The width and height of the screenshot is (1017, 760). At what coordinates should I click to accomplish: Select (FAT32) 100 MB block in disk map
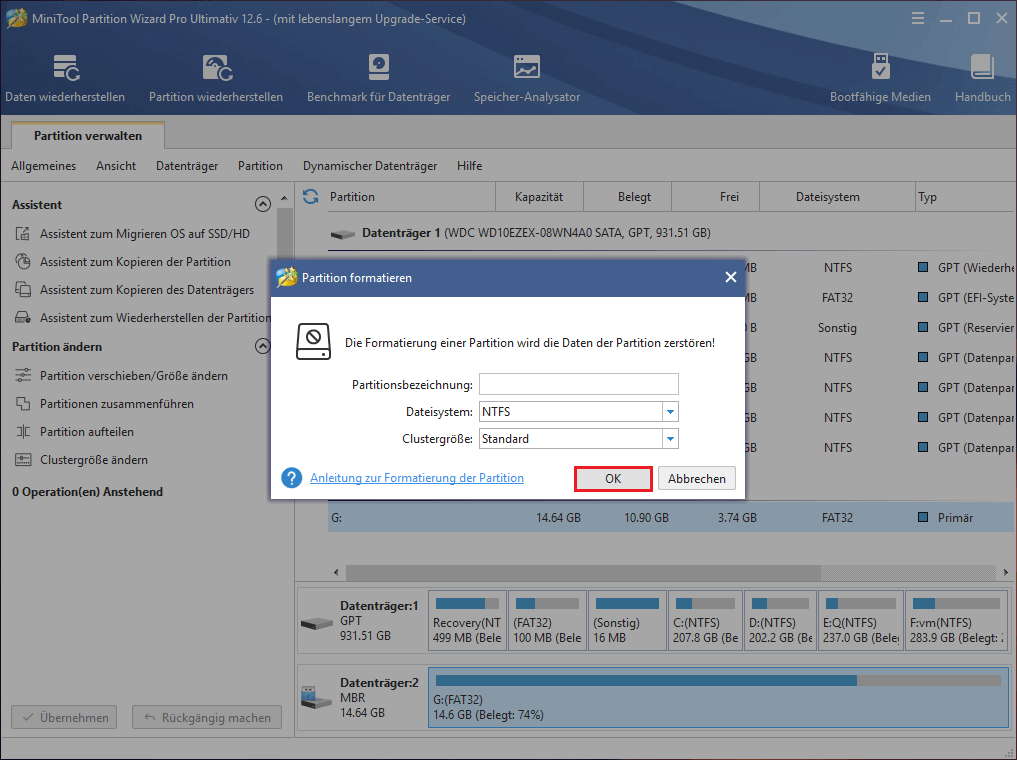pos(547,621)
